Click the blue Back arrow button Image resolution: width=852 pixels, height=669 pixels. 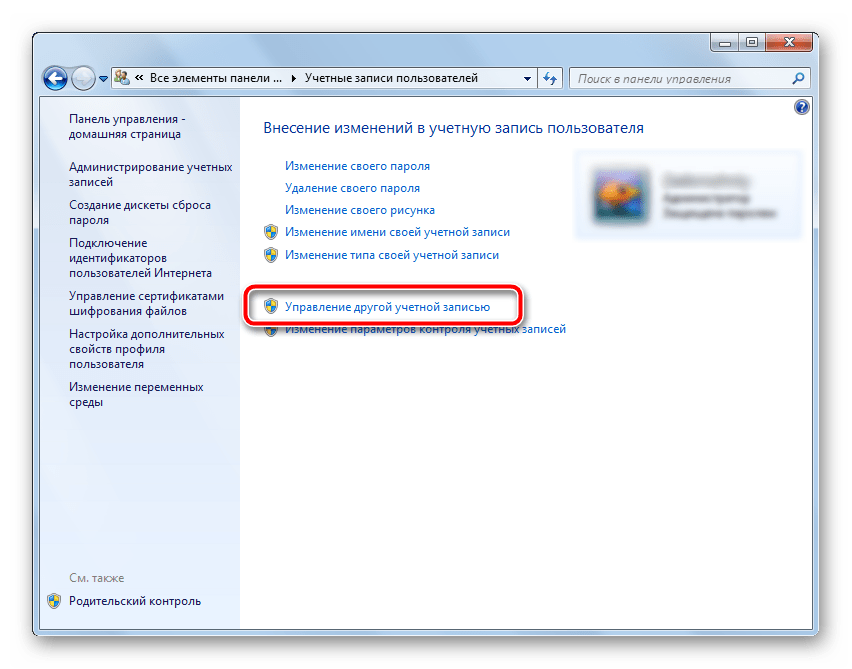coord(55,79)
